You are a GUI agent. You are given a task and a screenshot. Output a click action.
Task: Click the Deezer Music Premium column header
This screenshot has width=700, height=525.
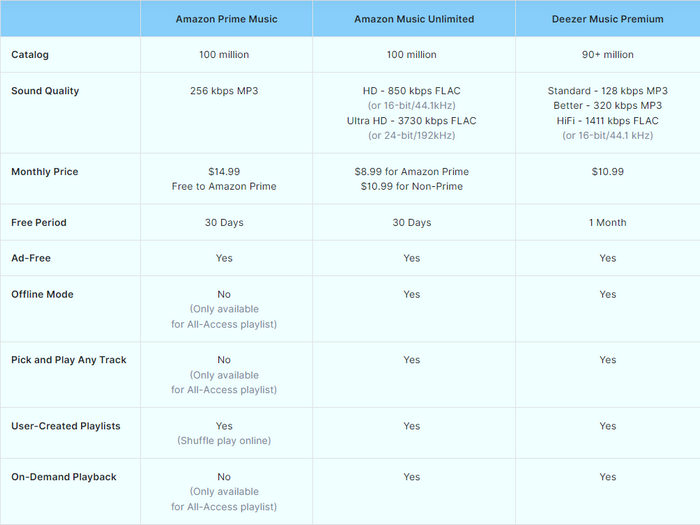(x=607, y=19)
